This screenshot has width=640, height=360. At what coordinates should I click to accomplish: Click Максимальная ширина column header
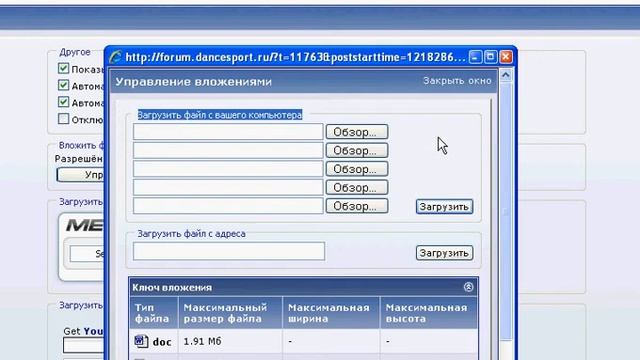[x=331, y=313]
